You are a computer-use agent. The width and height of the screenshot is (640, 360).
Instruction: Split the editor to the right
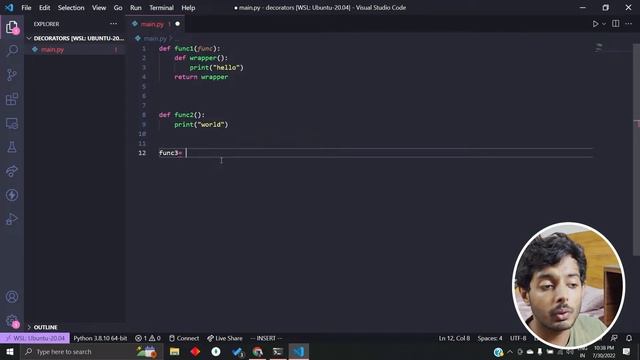pos(616,24)
